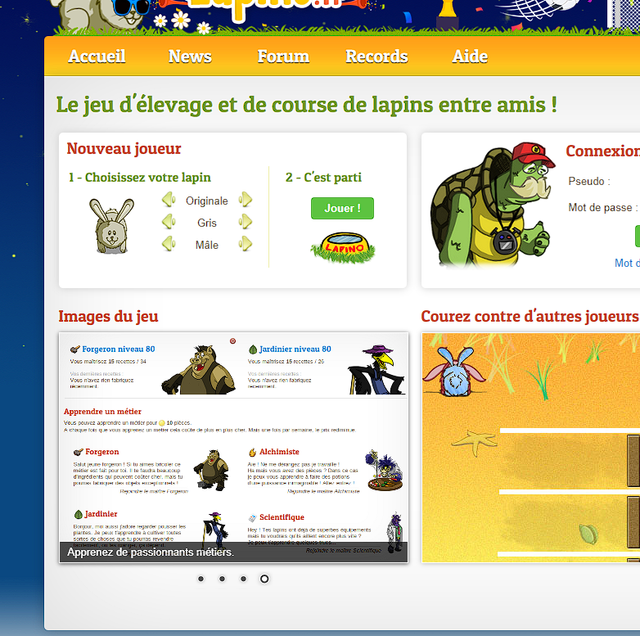
Task: Click the Forgeron niveau 80 anvil icon
Action: 75,349
